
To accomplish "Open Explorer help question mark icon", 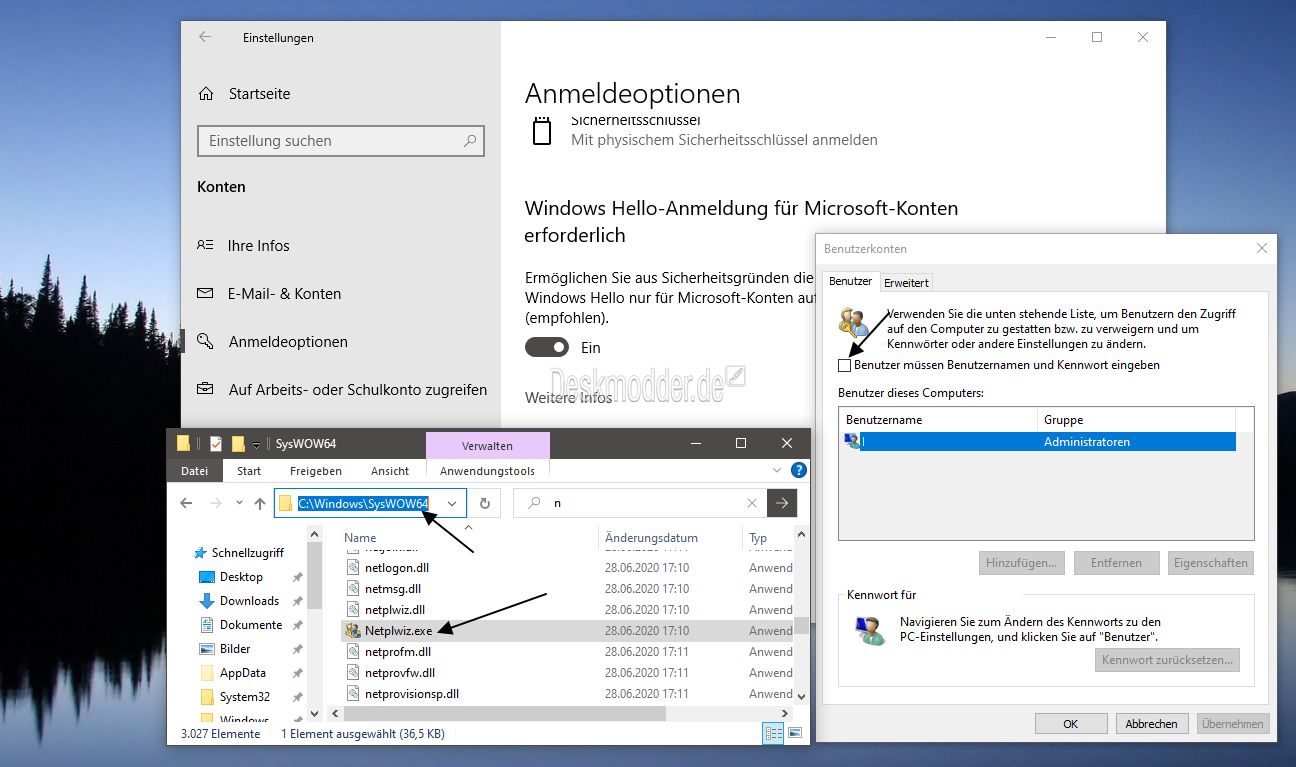I will pyautogui.click(x=798, y=470).
